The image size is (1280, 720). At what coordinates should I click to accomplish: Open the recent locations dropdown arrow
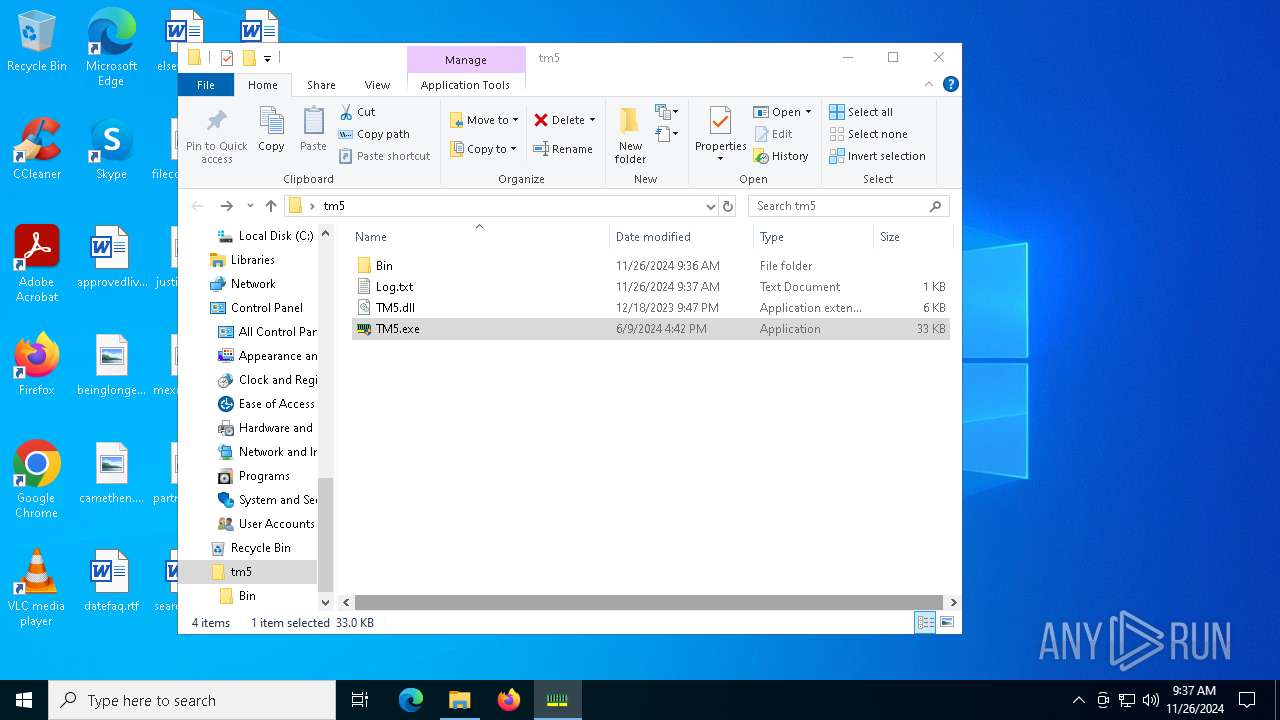point(250,206)
